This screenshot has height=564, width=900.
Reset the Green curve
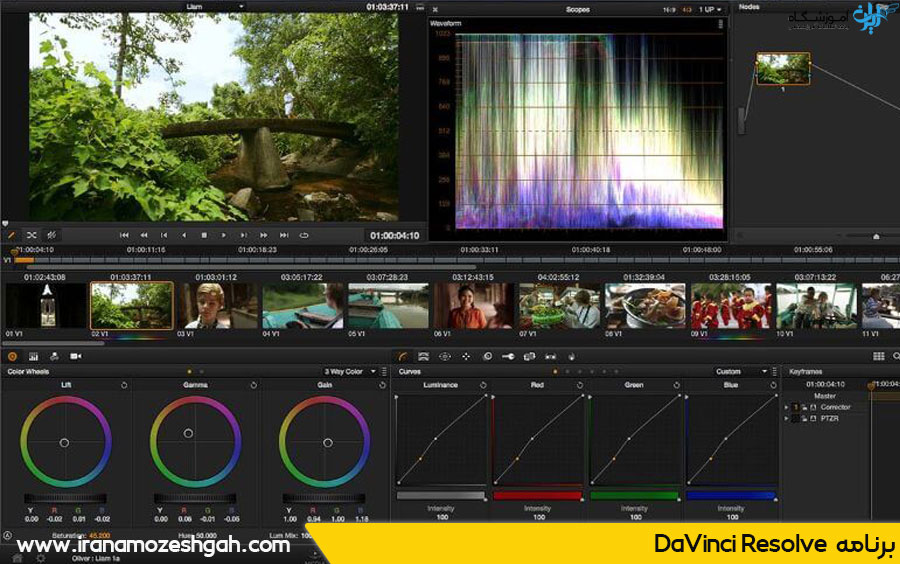click(676, 385)
